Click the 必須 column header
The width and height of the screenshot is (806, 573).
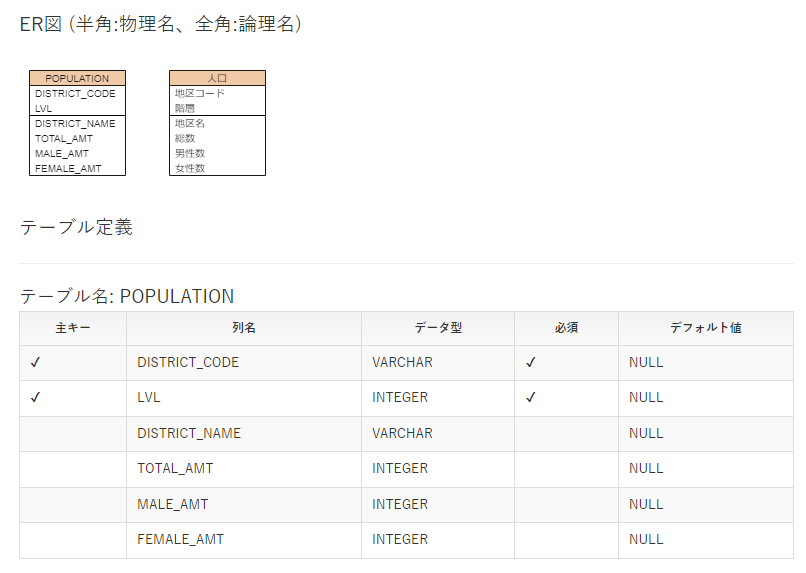(566, 328)
